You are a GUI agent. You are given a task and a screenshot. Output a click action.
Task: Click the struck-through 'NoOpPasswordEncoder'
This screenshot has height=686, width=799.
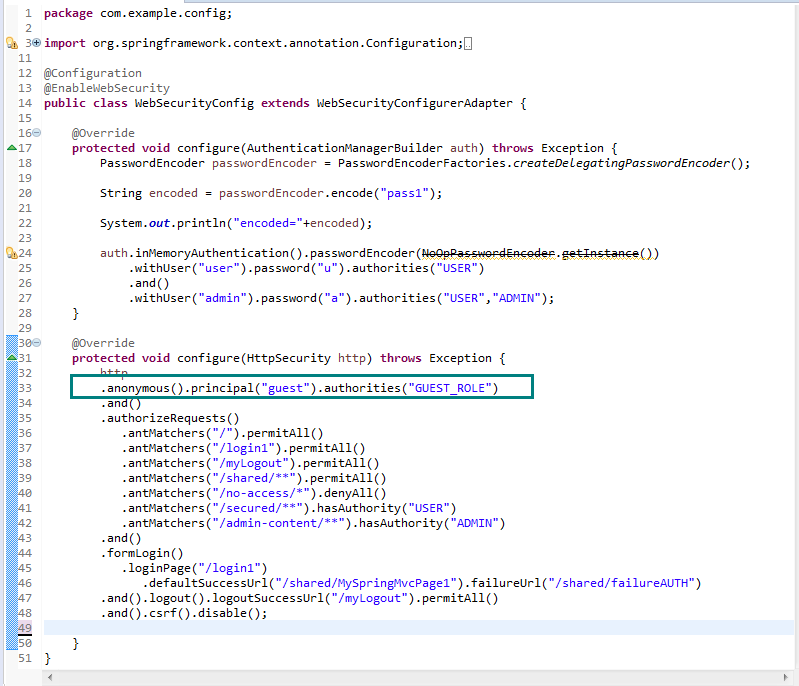pyautogui.click(x=488, y=253)
